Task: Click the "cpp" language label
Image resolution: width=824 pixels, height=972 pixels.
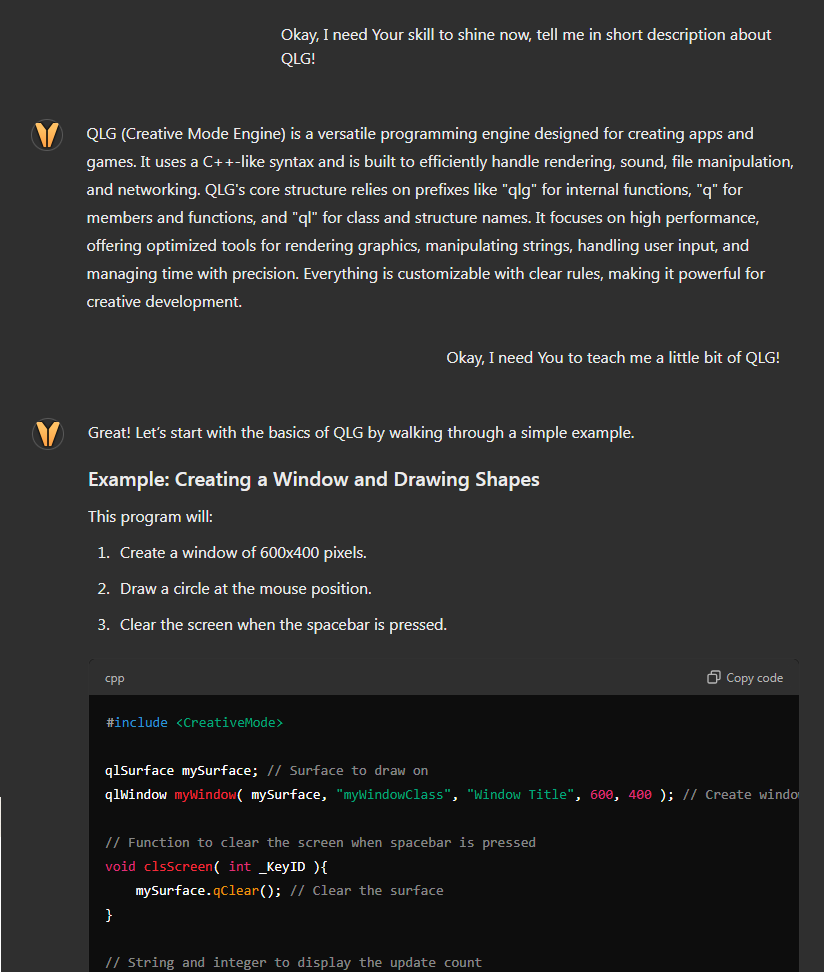Action: (115, 678)
